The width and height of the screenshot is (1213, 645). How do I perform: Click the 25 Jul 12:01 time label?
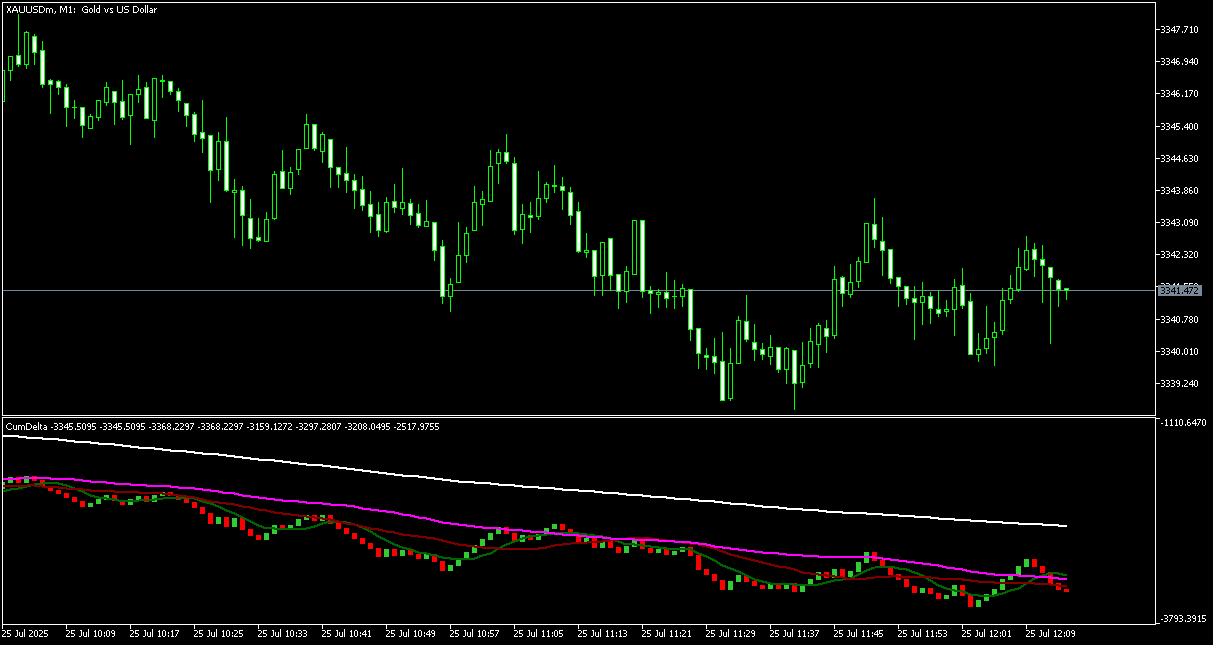pos(987,634)
